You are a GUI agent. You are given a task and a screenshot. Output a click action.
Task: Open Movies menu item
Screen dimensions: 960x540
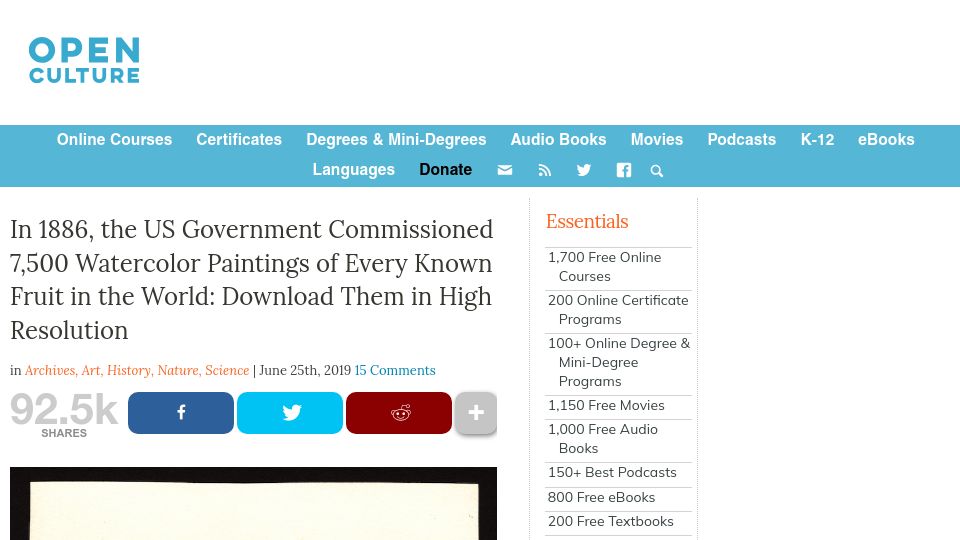pyautogui.click(x=656, y=140)
